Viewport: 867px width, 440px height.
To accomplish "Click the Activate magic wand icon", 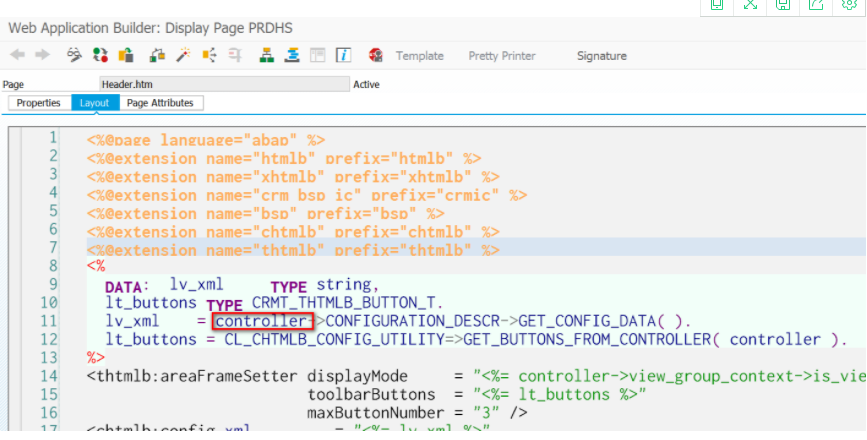I will click(x=184, y=55).
